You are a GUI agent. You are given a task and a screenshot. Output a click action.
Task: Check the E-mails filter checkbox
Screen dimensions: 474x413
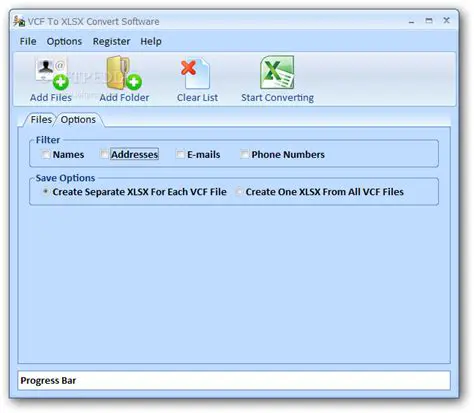180,154
